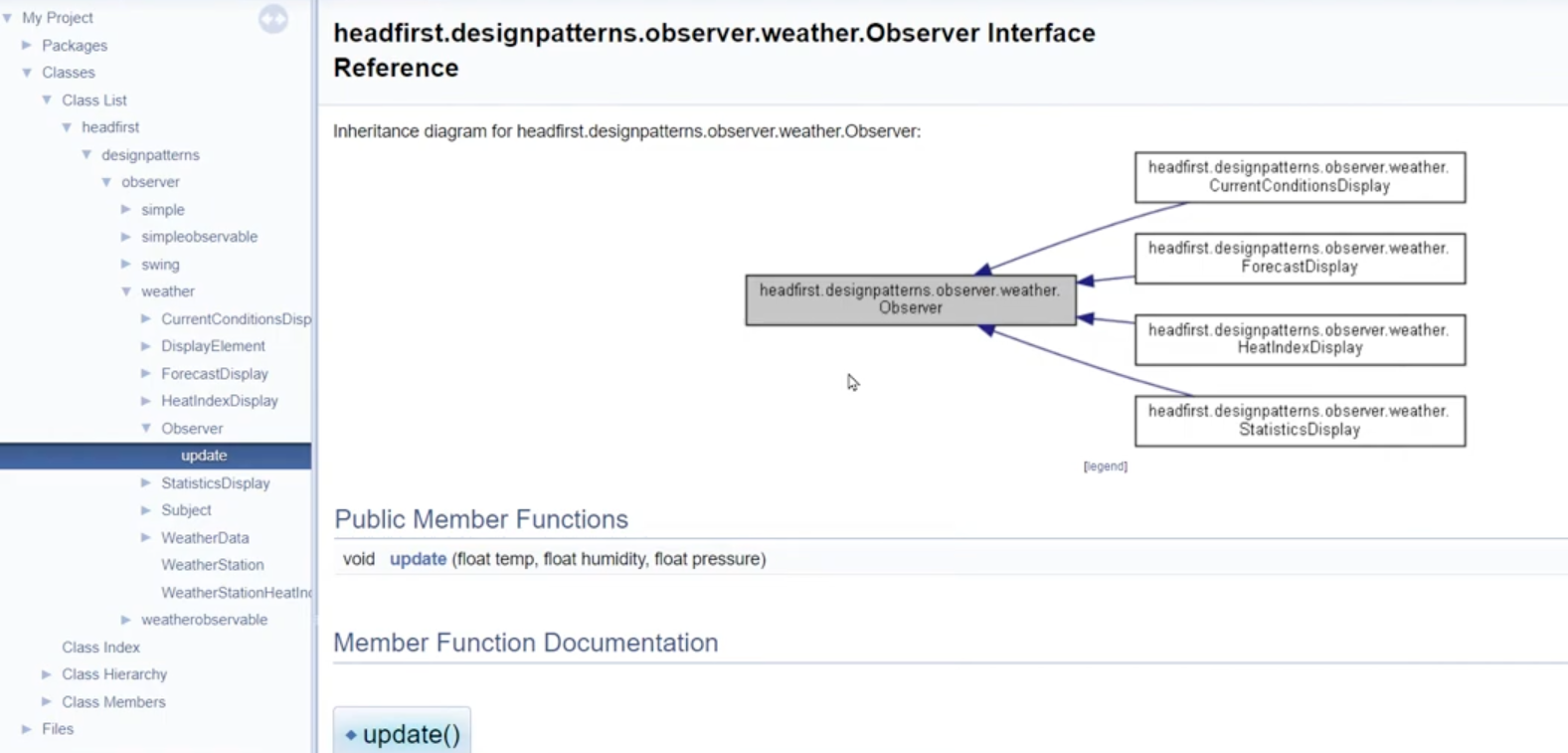Select the highlighted update tree entry
This screenshot has height=753, width=1568.
point(204,456)
